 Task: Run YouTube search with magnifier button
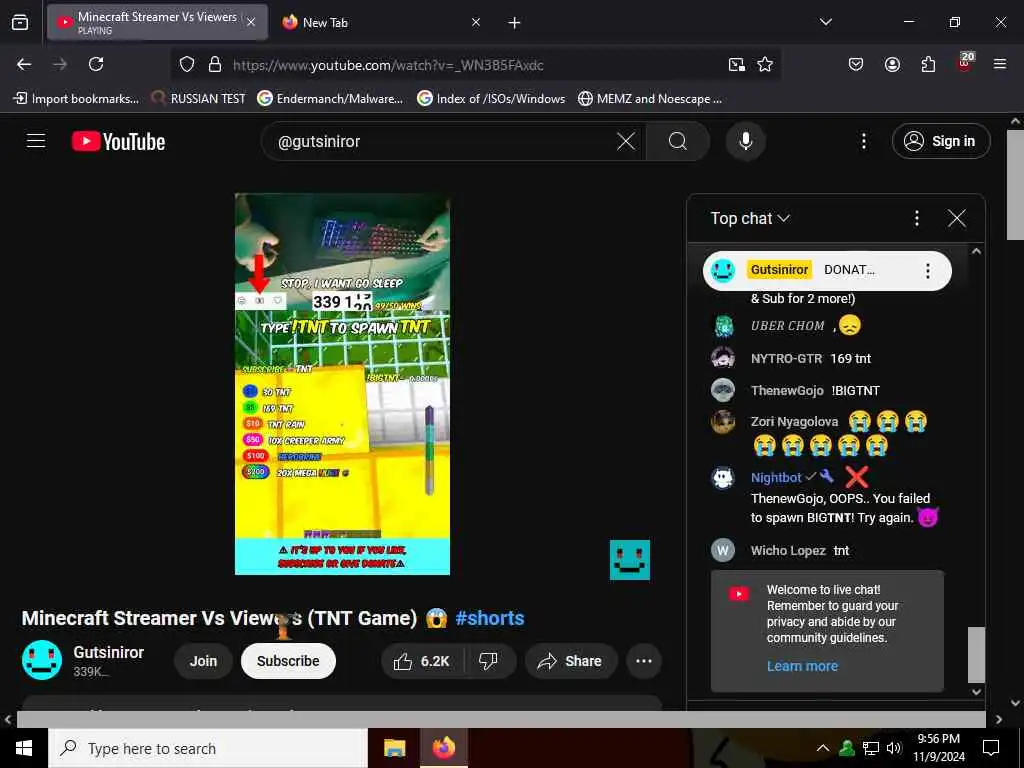pos(678,141)
